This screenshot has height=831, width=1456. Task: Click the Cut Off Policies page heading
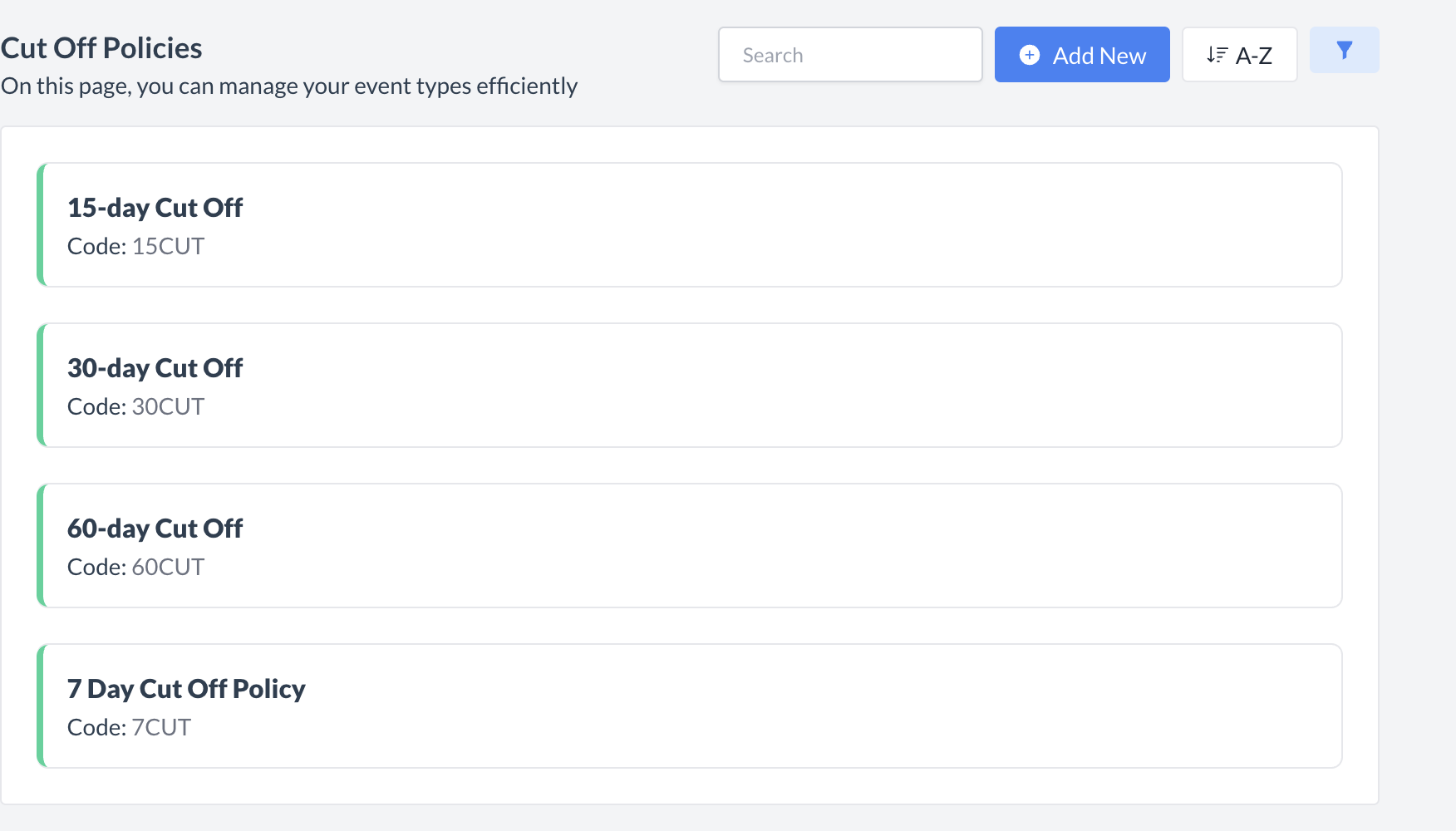click(101, 48)
